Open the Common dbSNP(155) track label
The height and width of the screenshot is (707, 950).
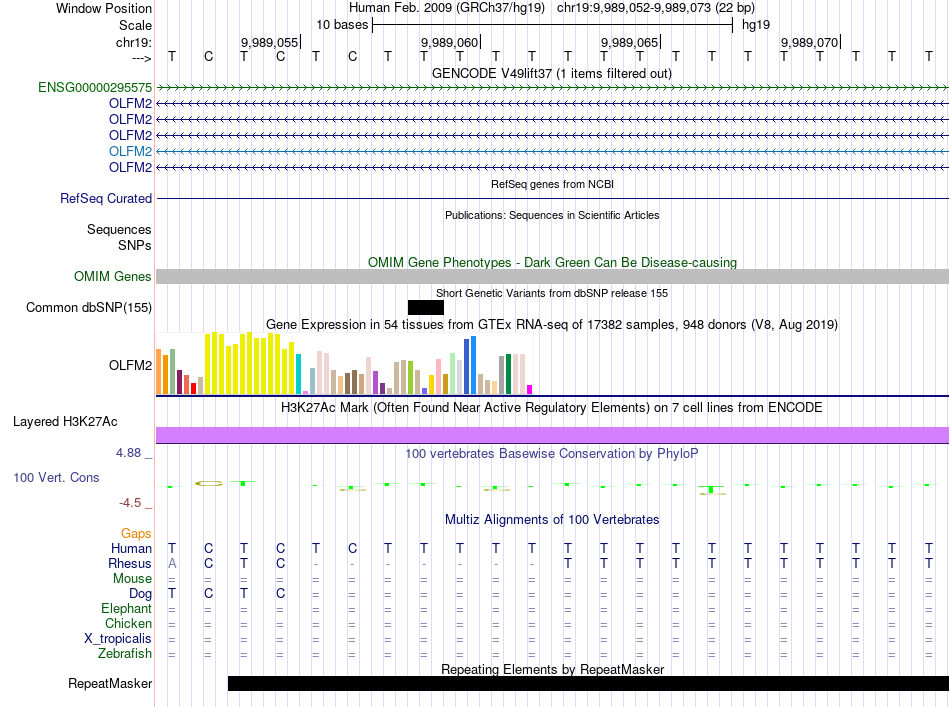89,308
